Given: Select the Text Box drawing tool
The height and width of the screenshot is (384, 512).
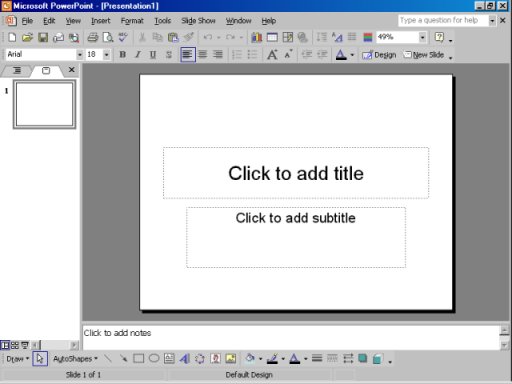Looking at the screenshot, I should tap(169, 359).
